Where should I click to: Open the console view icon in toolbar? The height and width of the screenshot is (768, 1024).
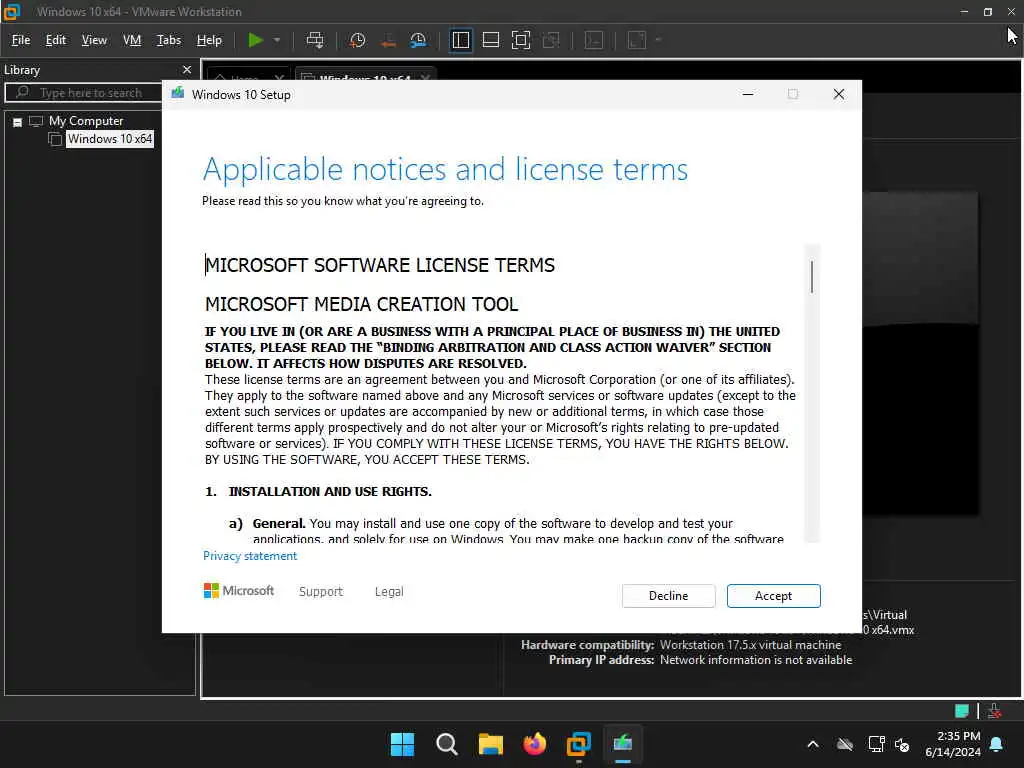[x=594, y=40]
